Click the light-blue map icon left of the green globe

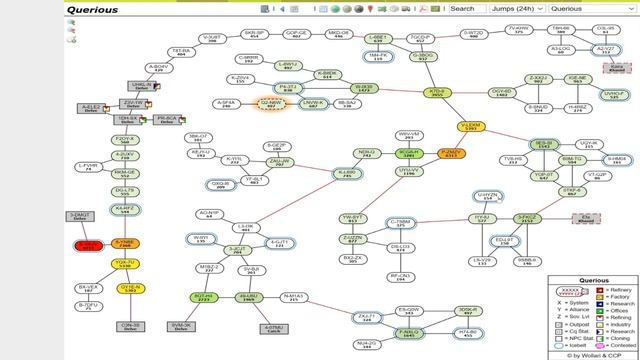coord(323,9)
